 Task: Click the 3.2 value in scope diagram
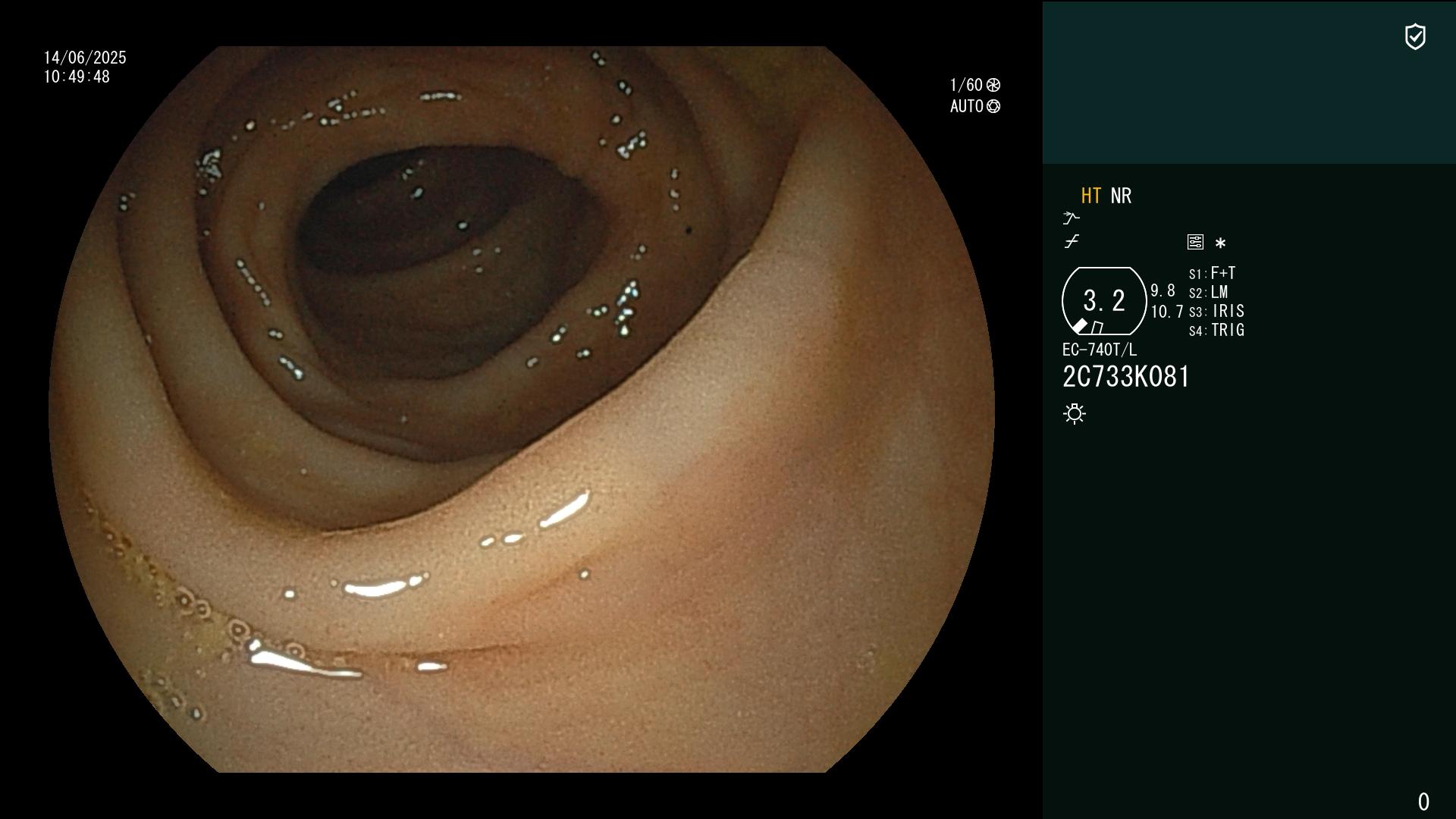pos(1104,301)
